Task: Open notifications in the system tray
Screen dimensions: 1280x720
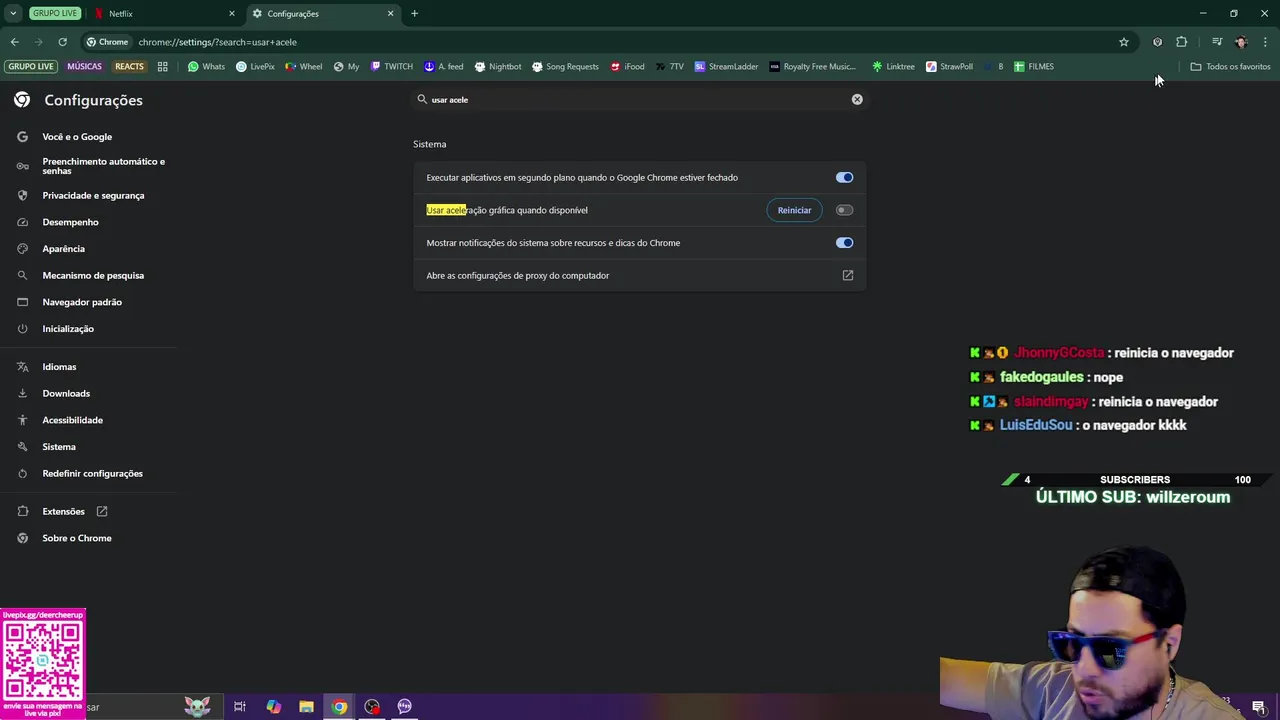Action: tap(1258, 708)
